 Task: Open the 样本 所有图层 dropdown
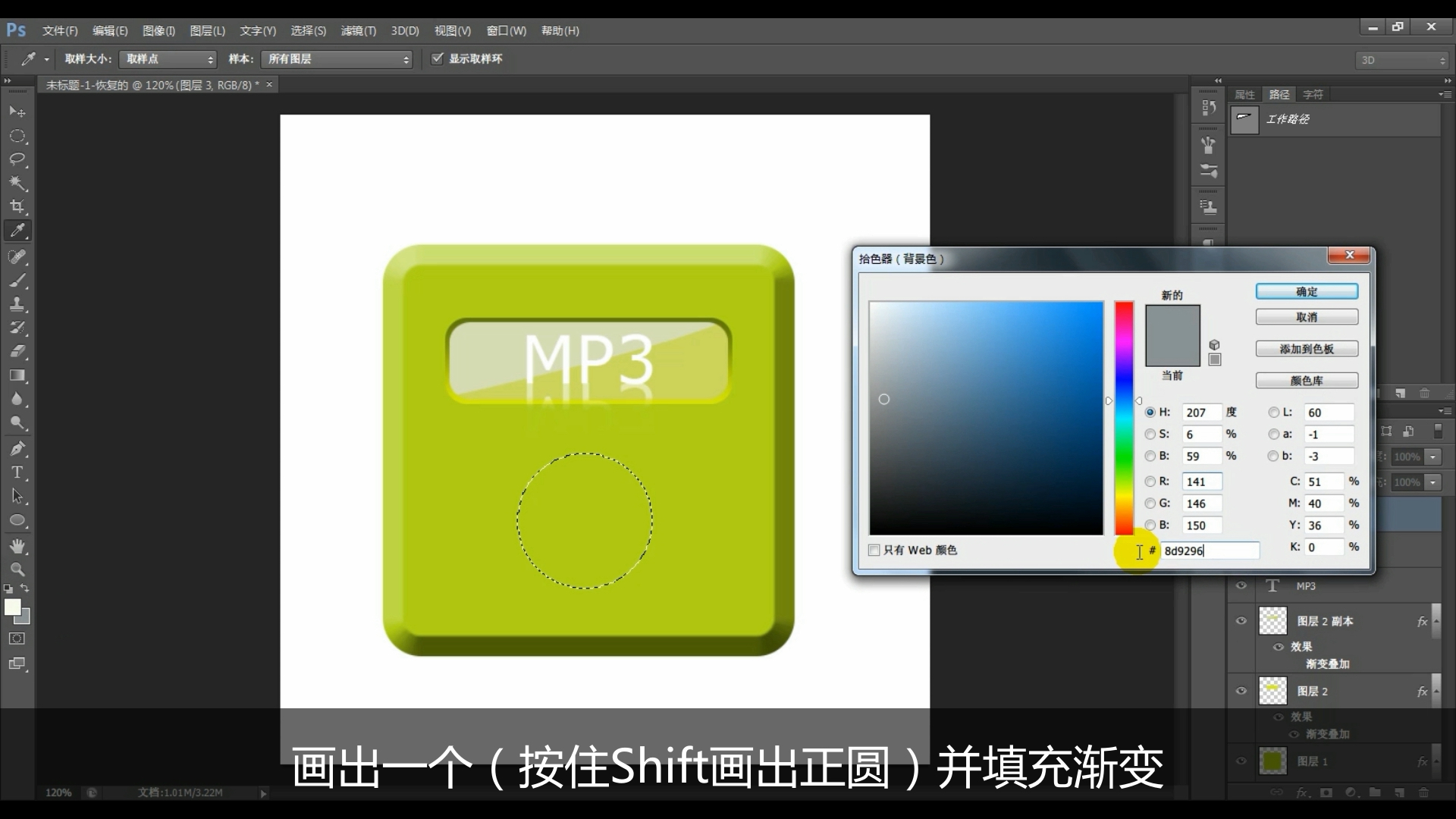(337, 59)
